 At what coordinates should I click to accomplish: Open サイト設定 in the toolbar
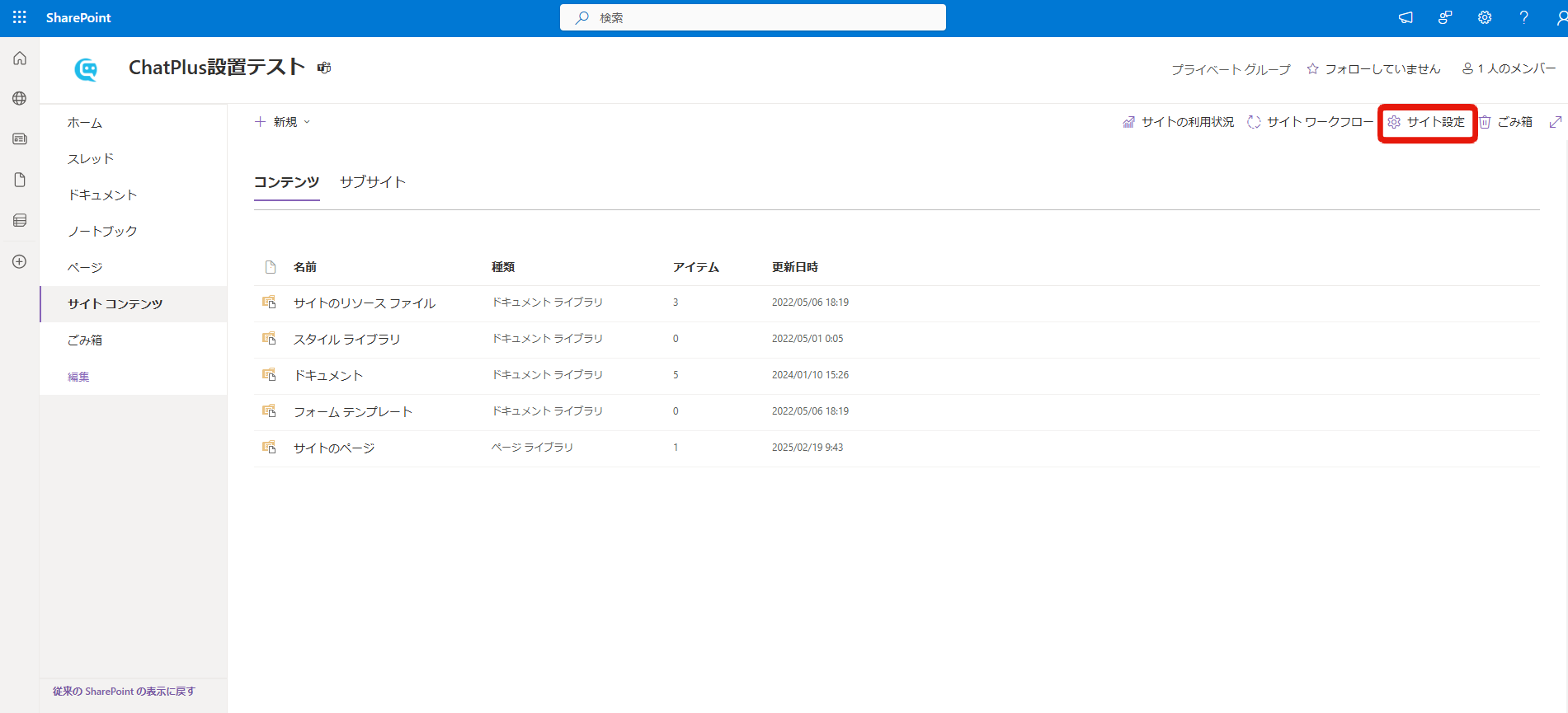(1426, 122)
